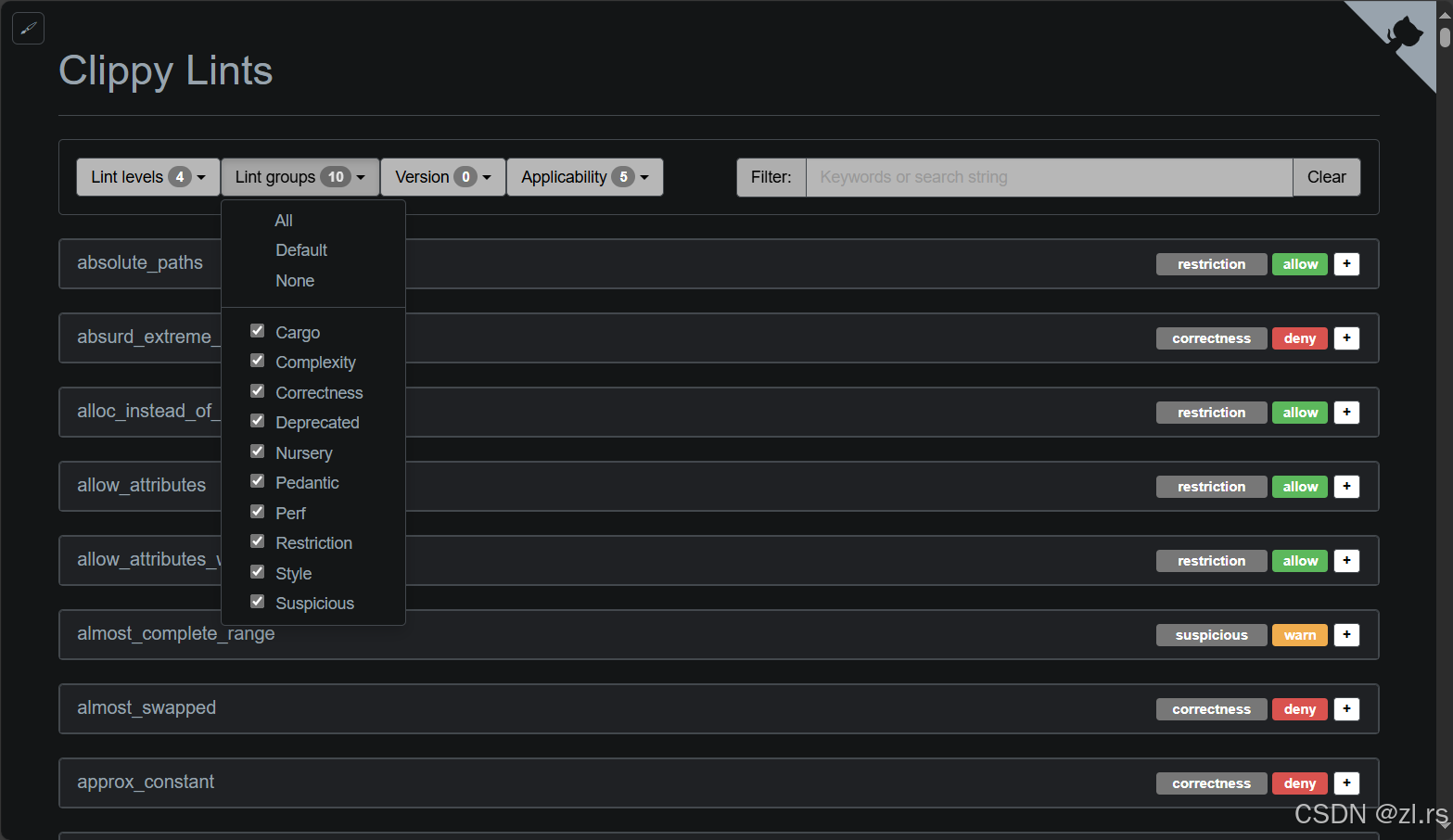Select All in Lint groups menu
Screen dimensions: 1453x840
pyautogui.click(x=284, y=221)
